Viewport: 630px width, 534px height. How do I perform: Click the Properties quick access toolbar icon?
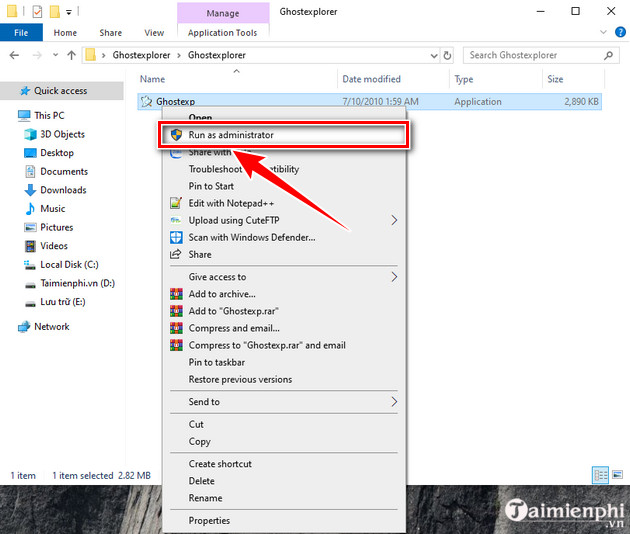37,11
